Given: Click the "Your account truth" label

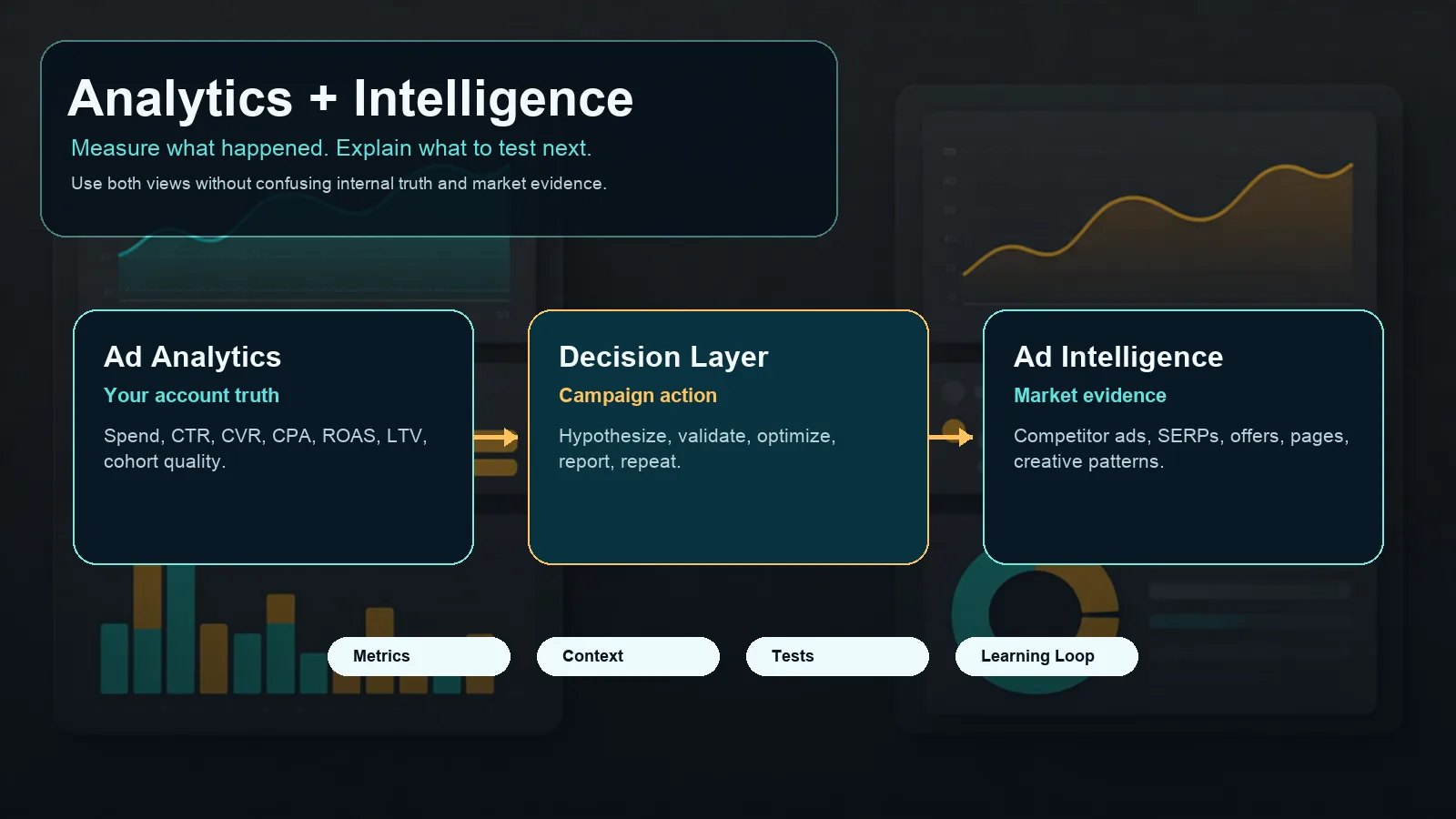Looking at the screenshot, I should click(191, 396).
